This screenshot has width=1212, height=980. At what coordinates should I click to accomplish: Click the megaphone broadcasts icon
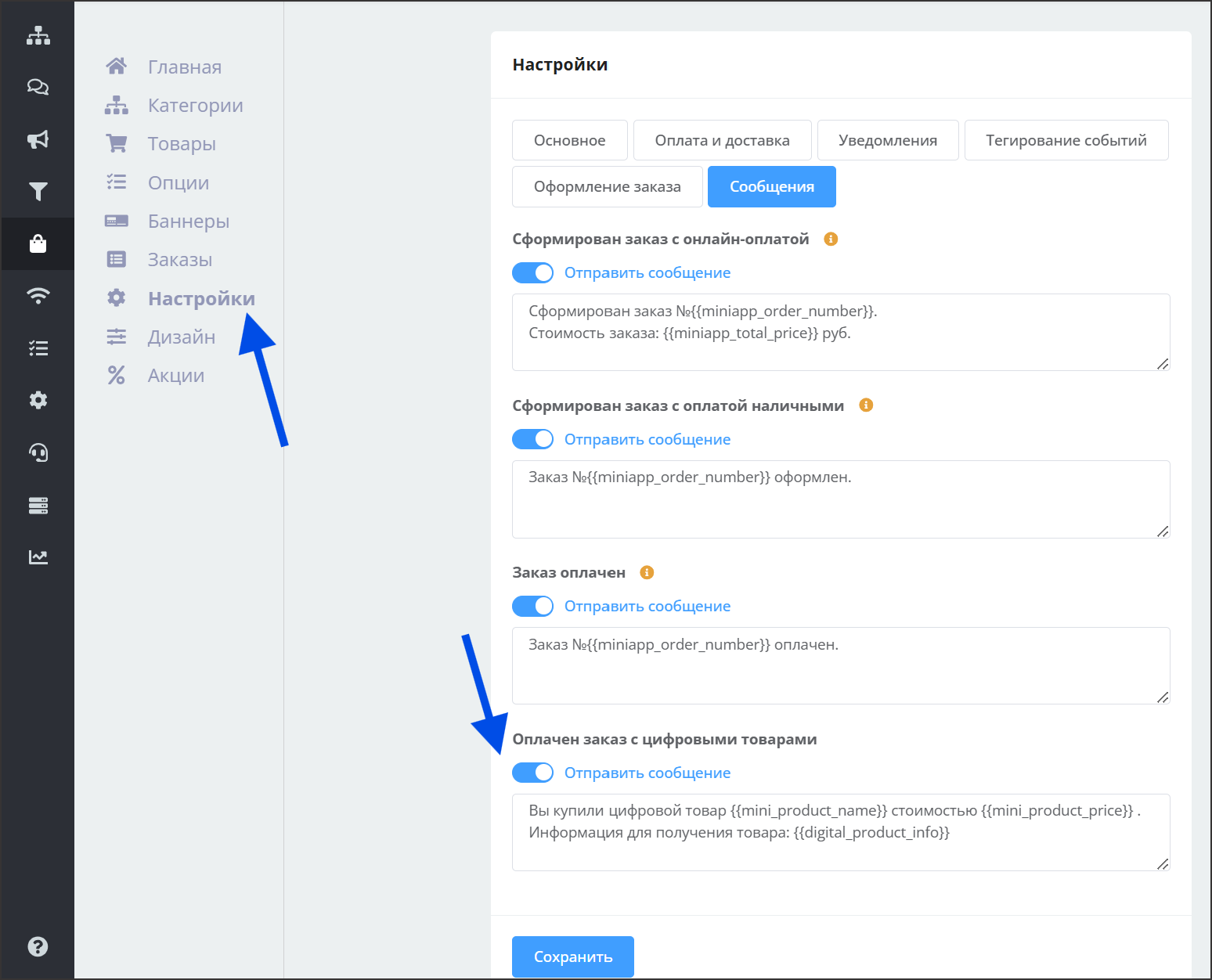[x=38, y=139]
